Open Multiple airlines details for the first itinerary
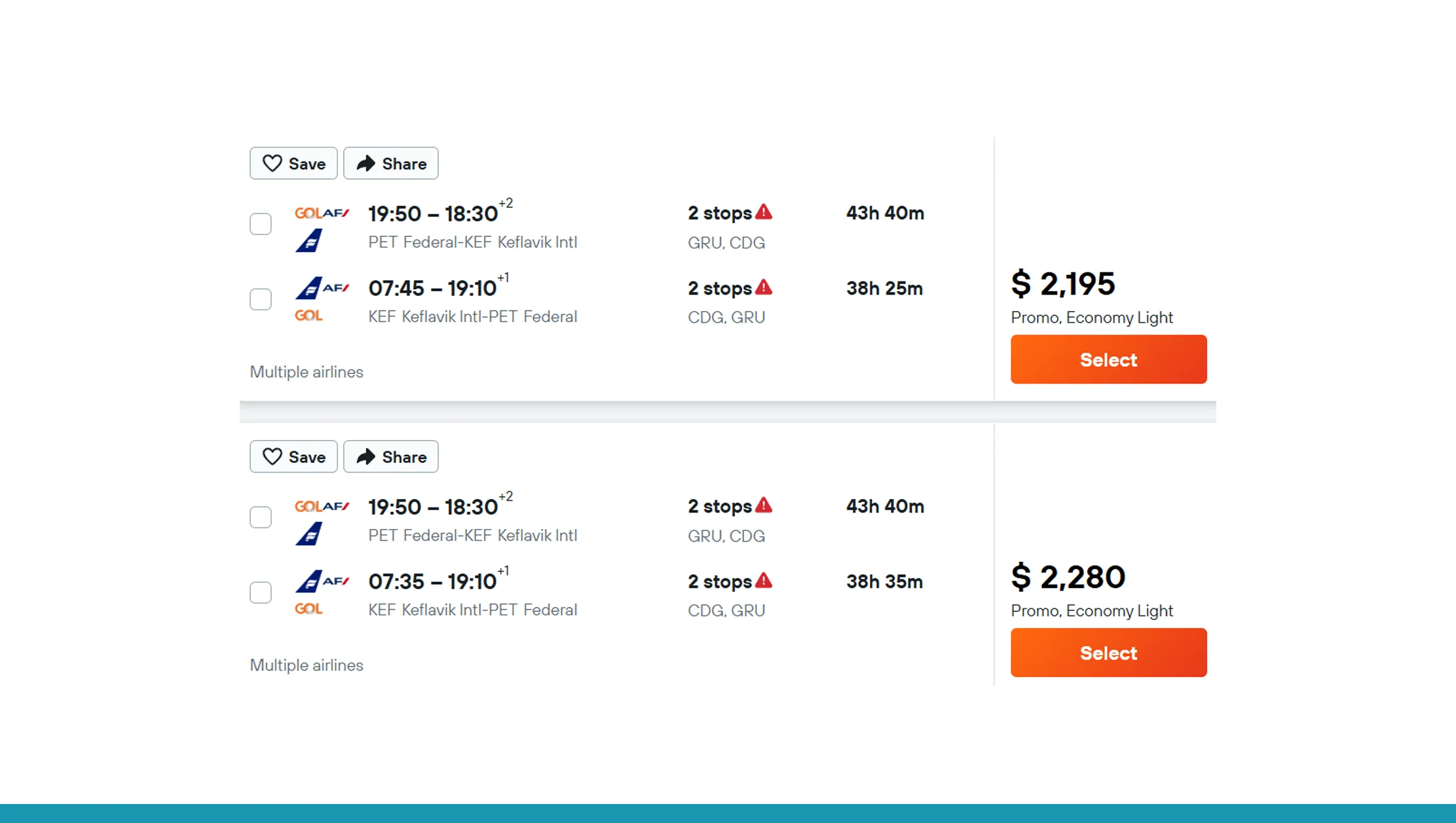Image resolution: width=1456 pixels, height=823 pixels. pyautogui.click(x=306, y=371)
